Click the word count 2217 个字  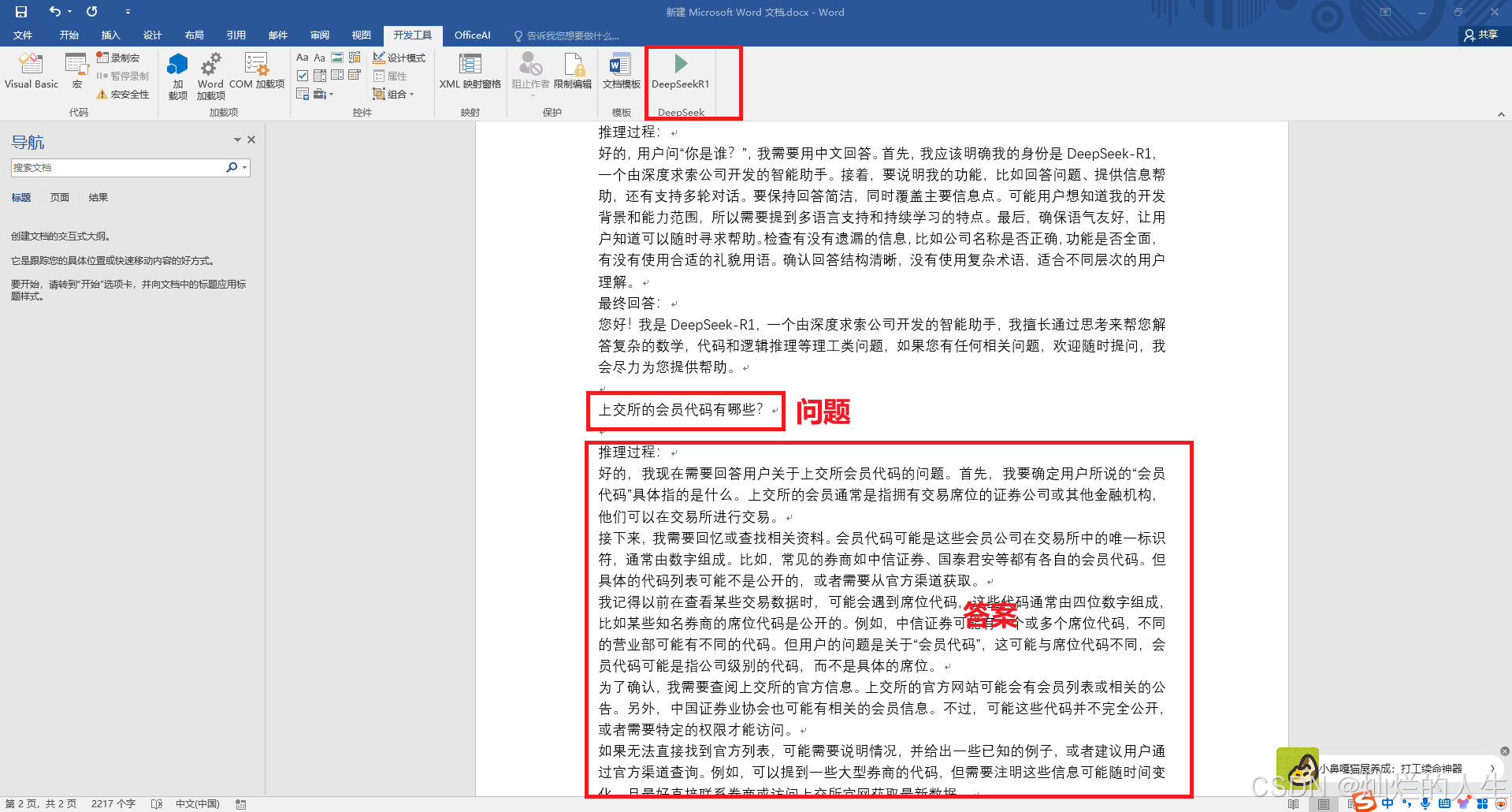pos(113,804)
